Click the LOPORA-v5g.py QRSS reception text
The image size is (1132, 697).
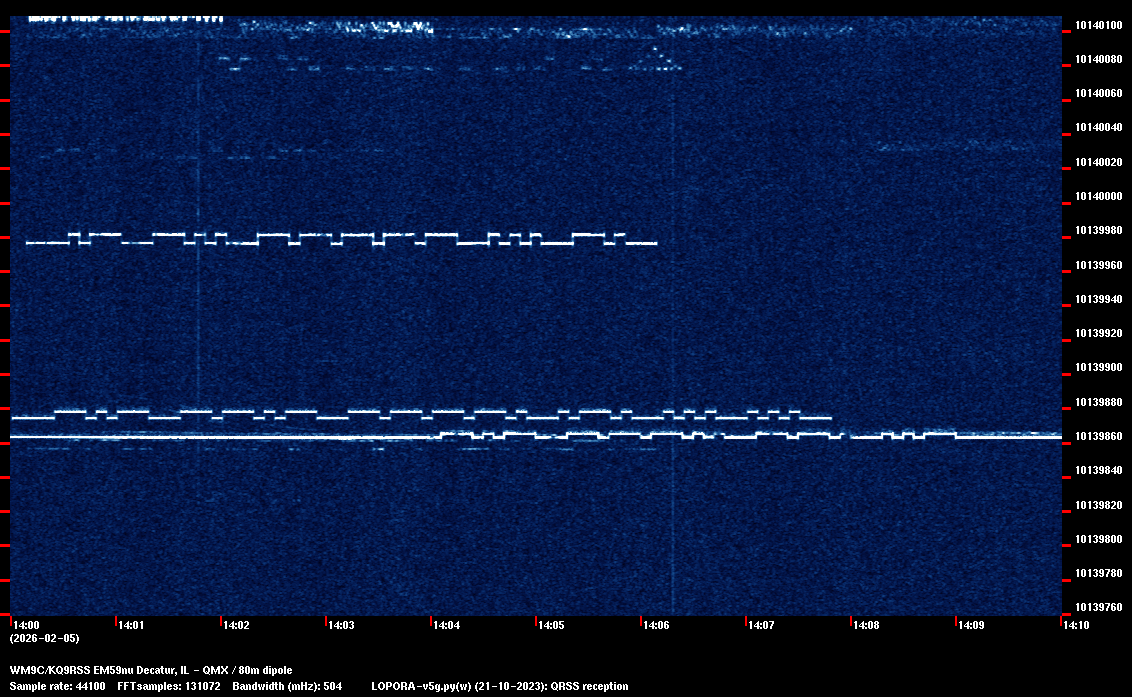pyautogui.click(x=499, y=687)
